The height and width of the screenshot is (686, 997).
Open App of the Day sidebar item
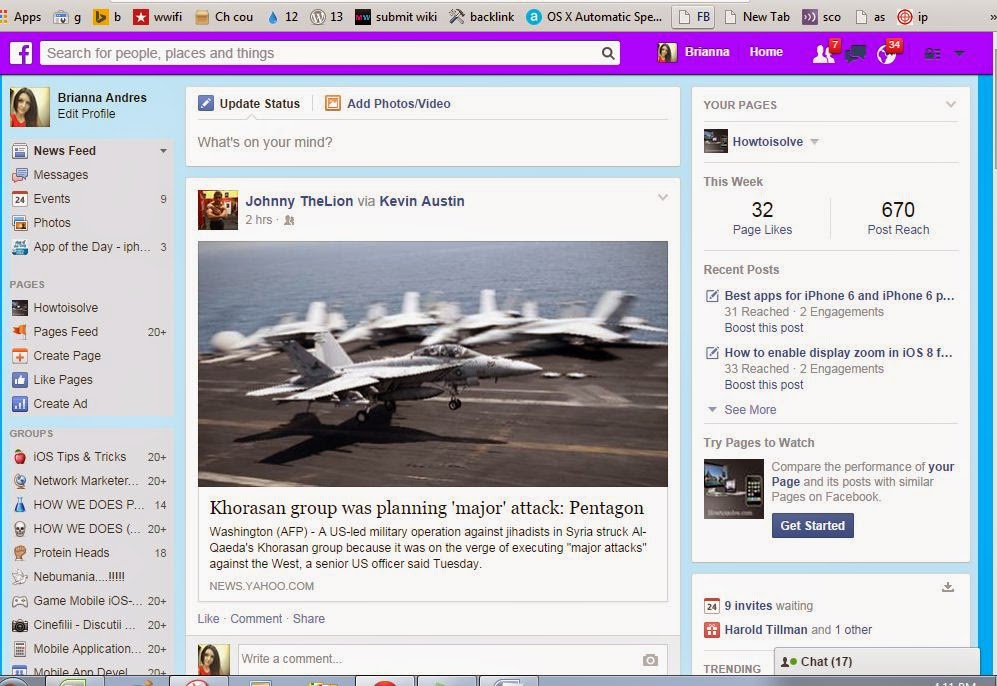[92, 247]
